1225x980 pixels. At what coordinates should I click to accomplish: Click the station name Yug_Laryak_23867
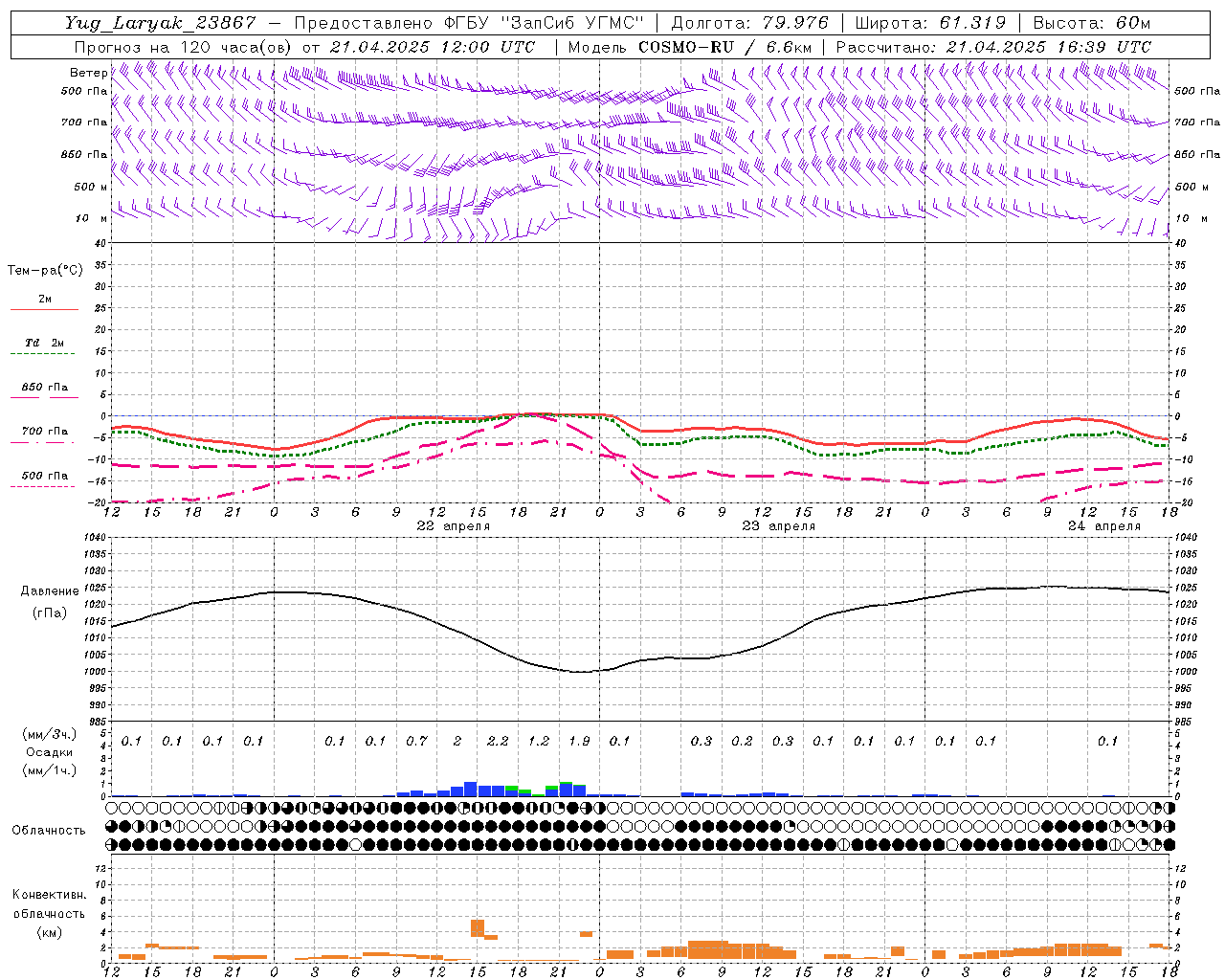pos(160,23)
